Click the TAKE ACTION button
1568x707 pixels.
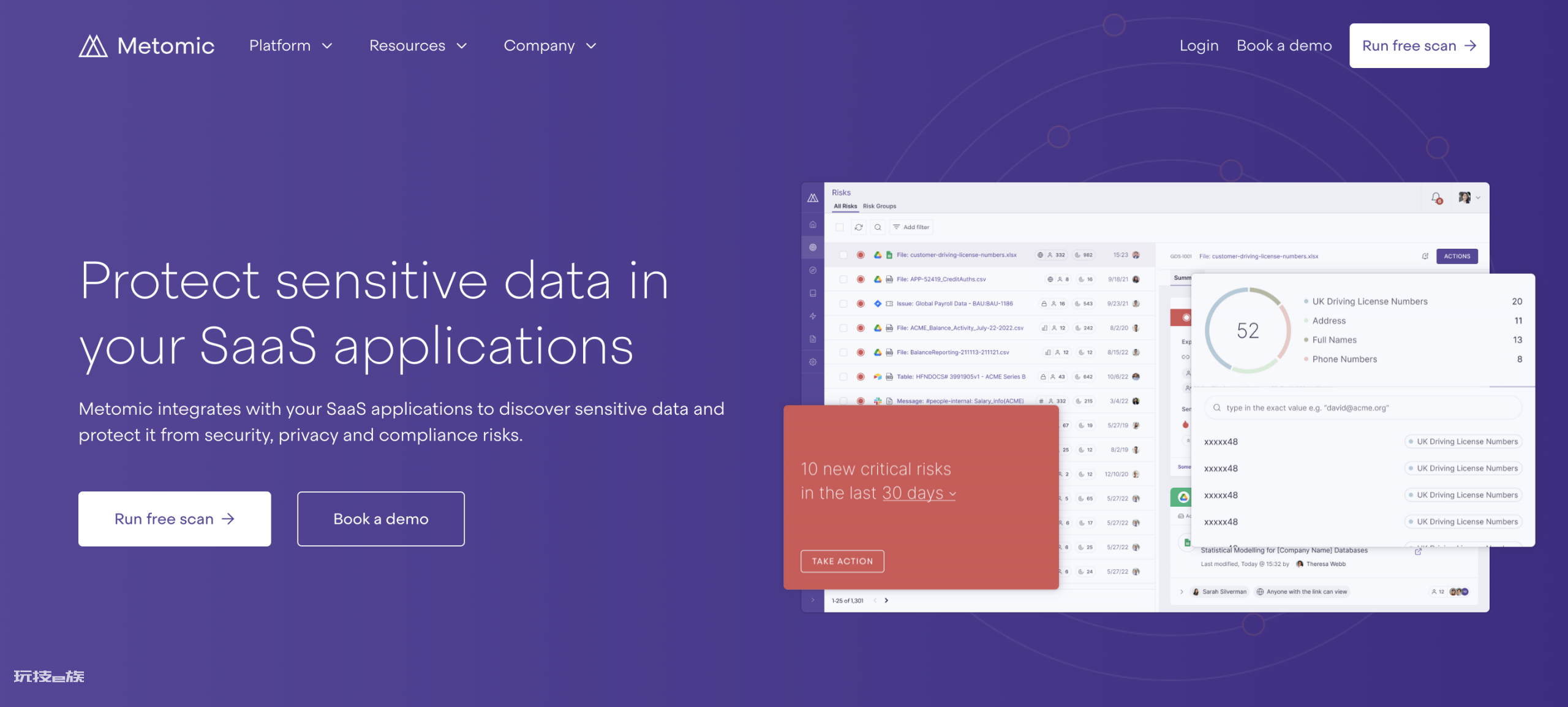842,561
